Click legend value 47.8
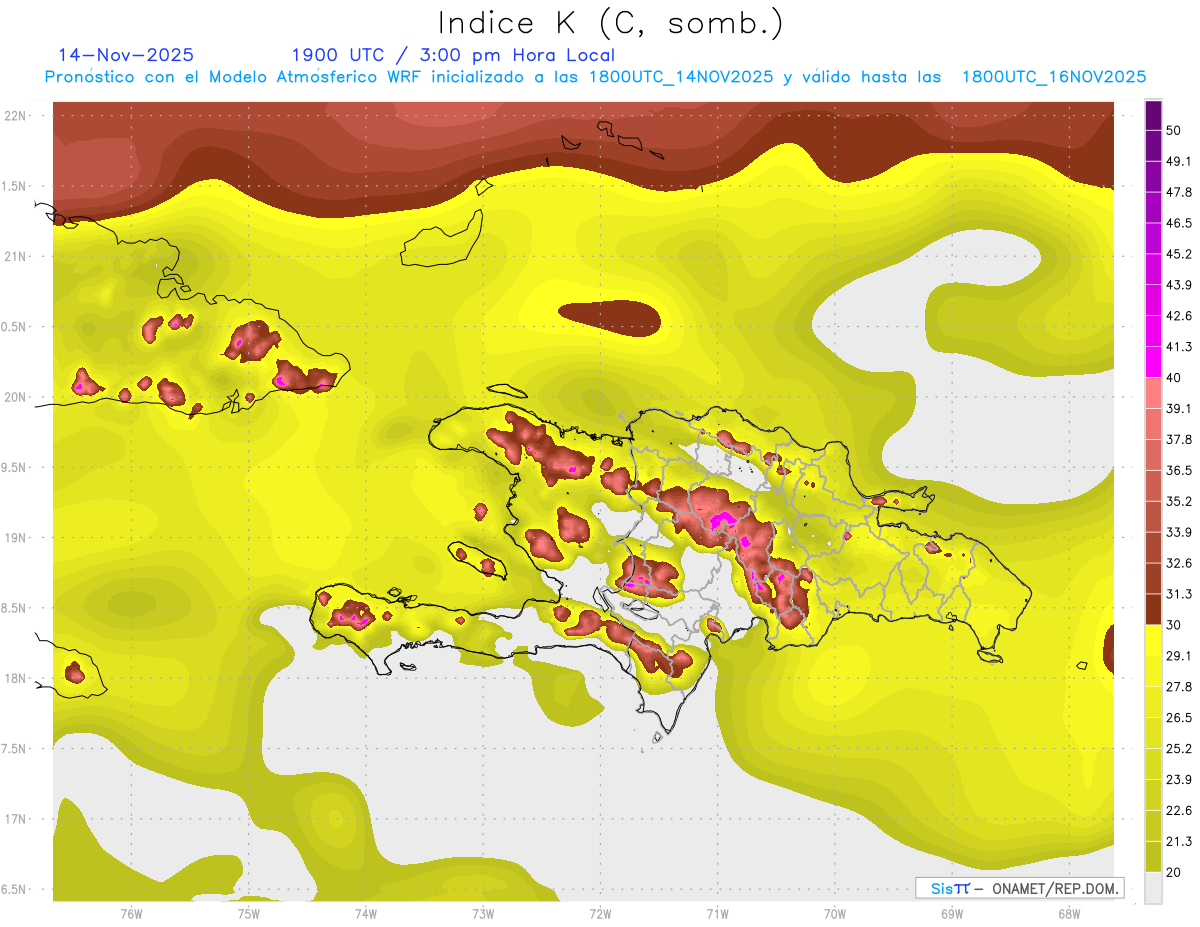1200x927 pixels. [1179, 192]
